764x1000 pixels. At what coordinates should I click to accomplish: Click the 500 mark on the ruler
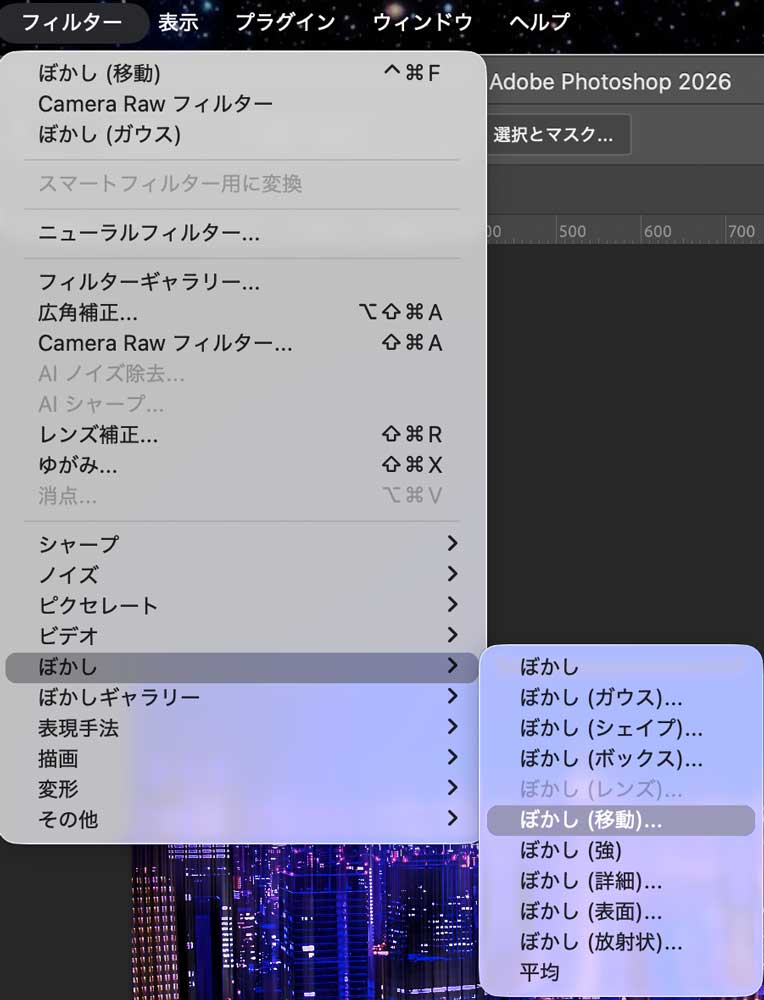pyautogui.click(x=572, y=232)
